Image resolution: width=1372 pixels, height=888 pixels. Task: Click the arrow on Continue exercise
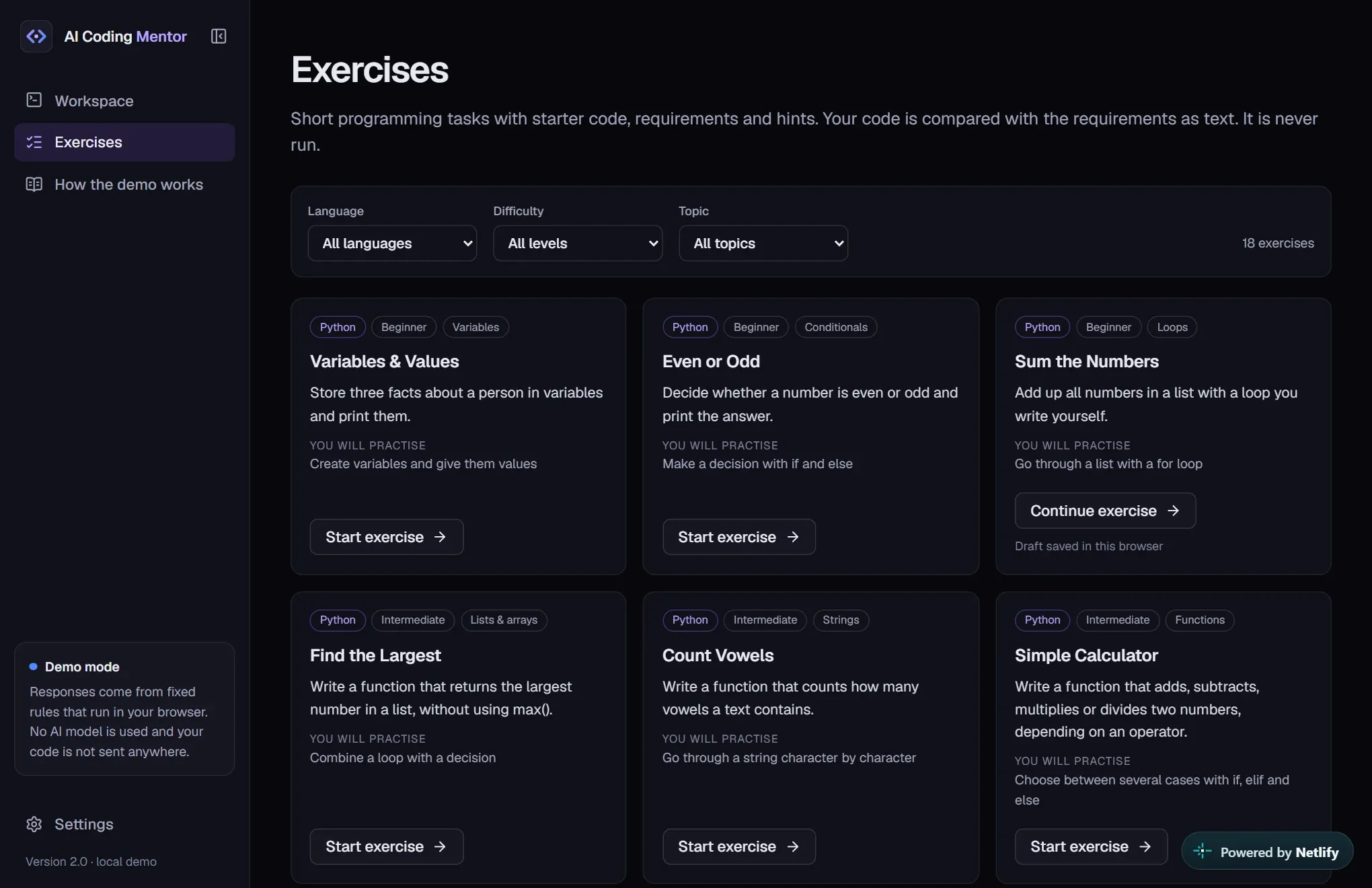[1173, 511]
